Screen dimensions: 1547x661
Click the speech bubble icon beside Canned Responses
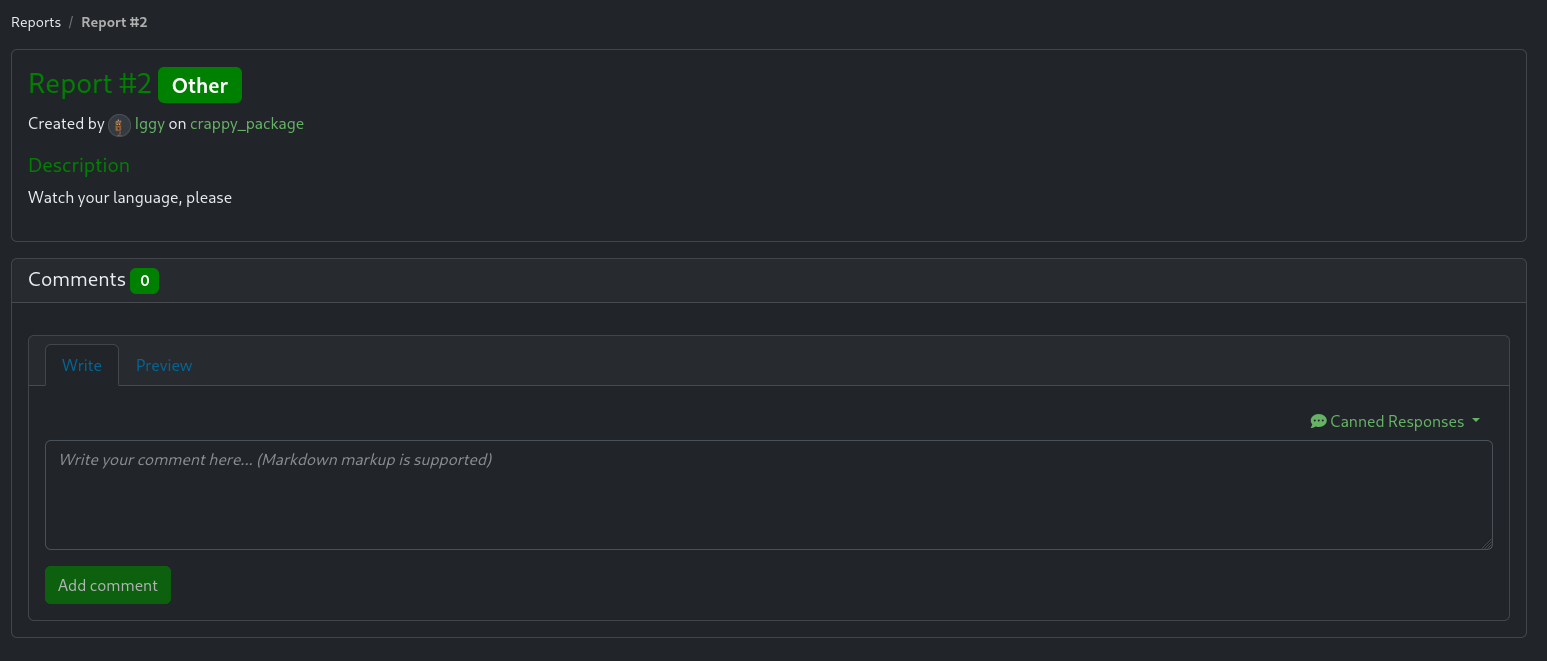point(1318,421)
